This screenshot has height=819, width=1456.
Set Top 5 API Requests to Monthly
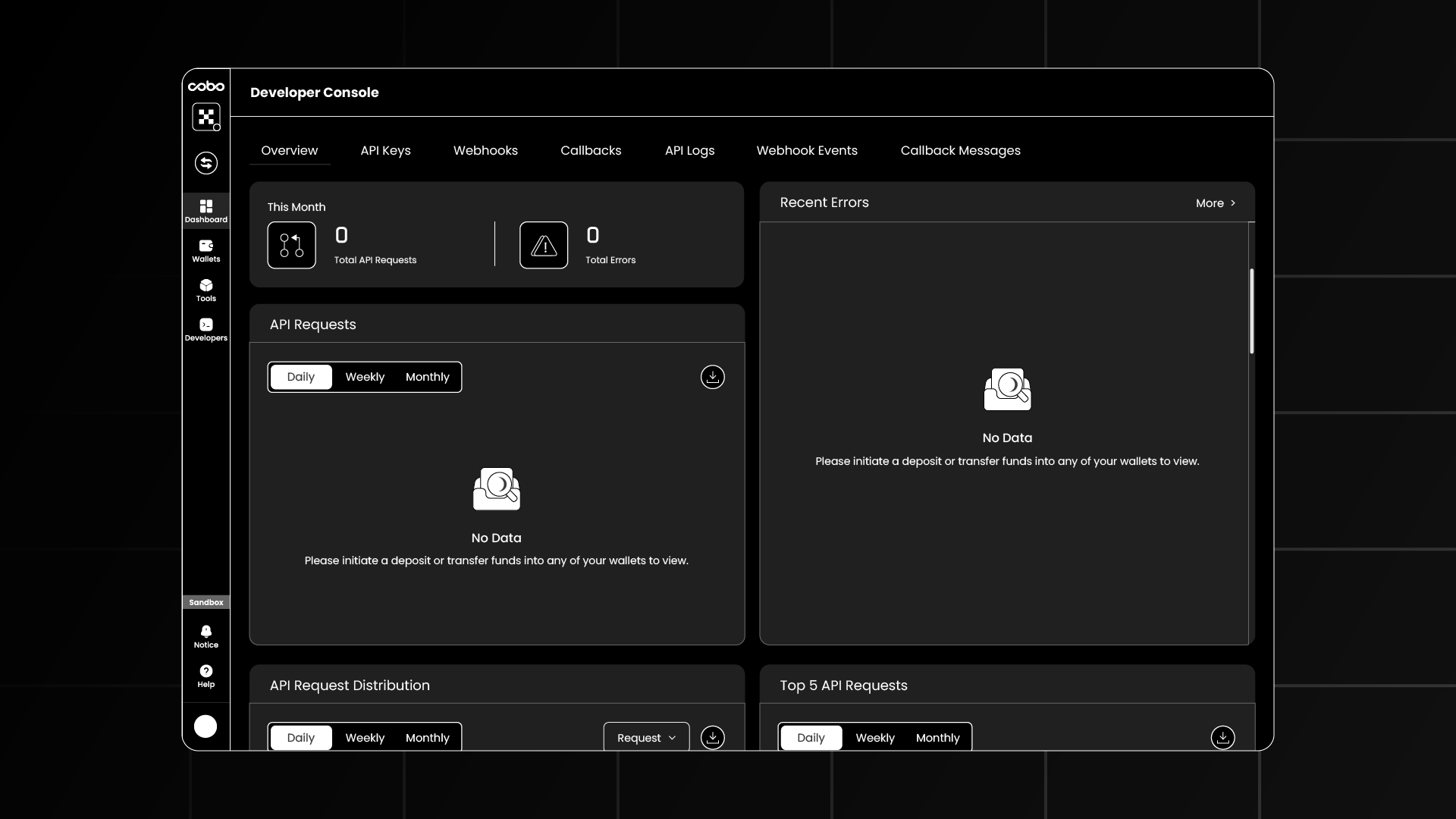click(937, 738)
